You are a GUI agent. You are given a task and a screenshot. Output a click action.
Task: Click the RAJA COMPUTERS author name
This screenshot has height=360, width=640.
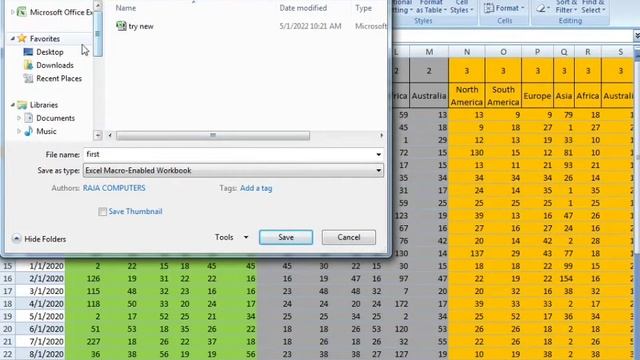coord(114,188)
